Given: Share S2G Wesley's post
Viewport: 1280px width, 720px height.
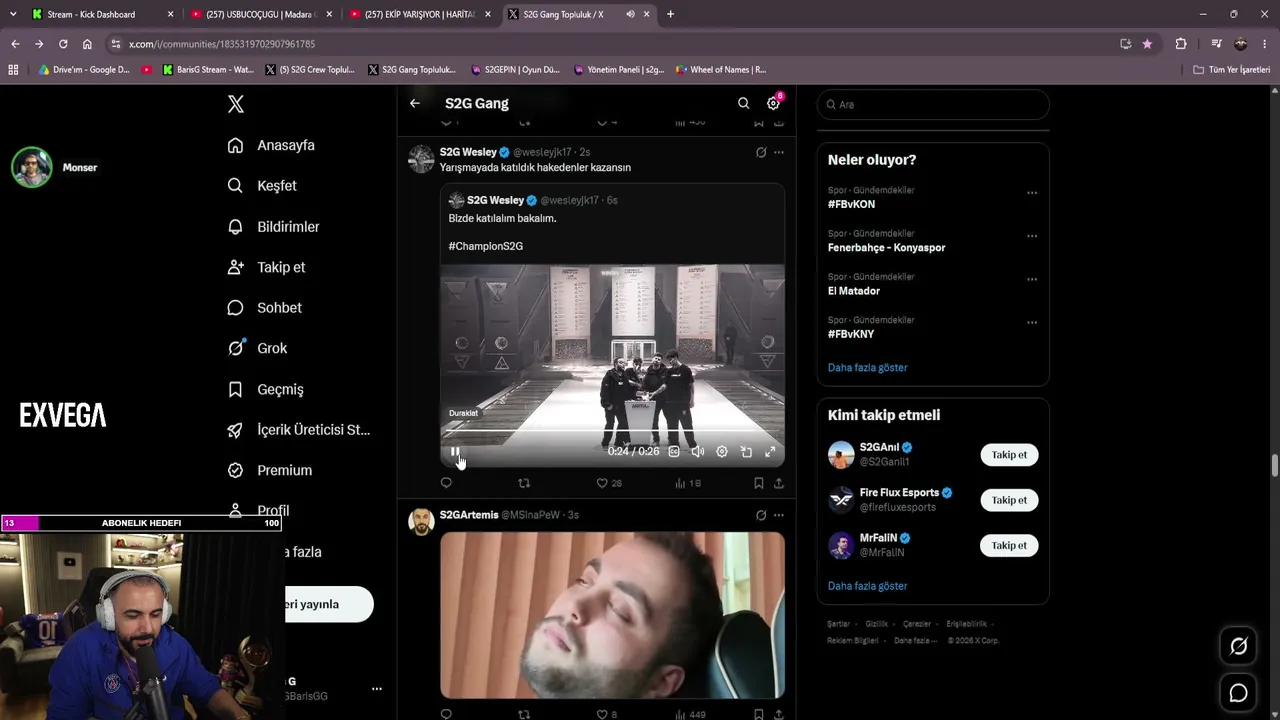Looking at the screenshot, I should pyautogui.click(x=779, y=483).
